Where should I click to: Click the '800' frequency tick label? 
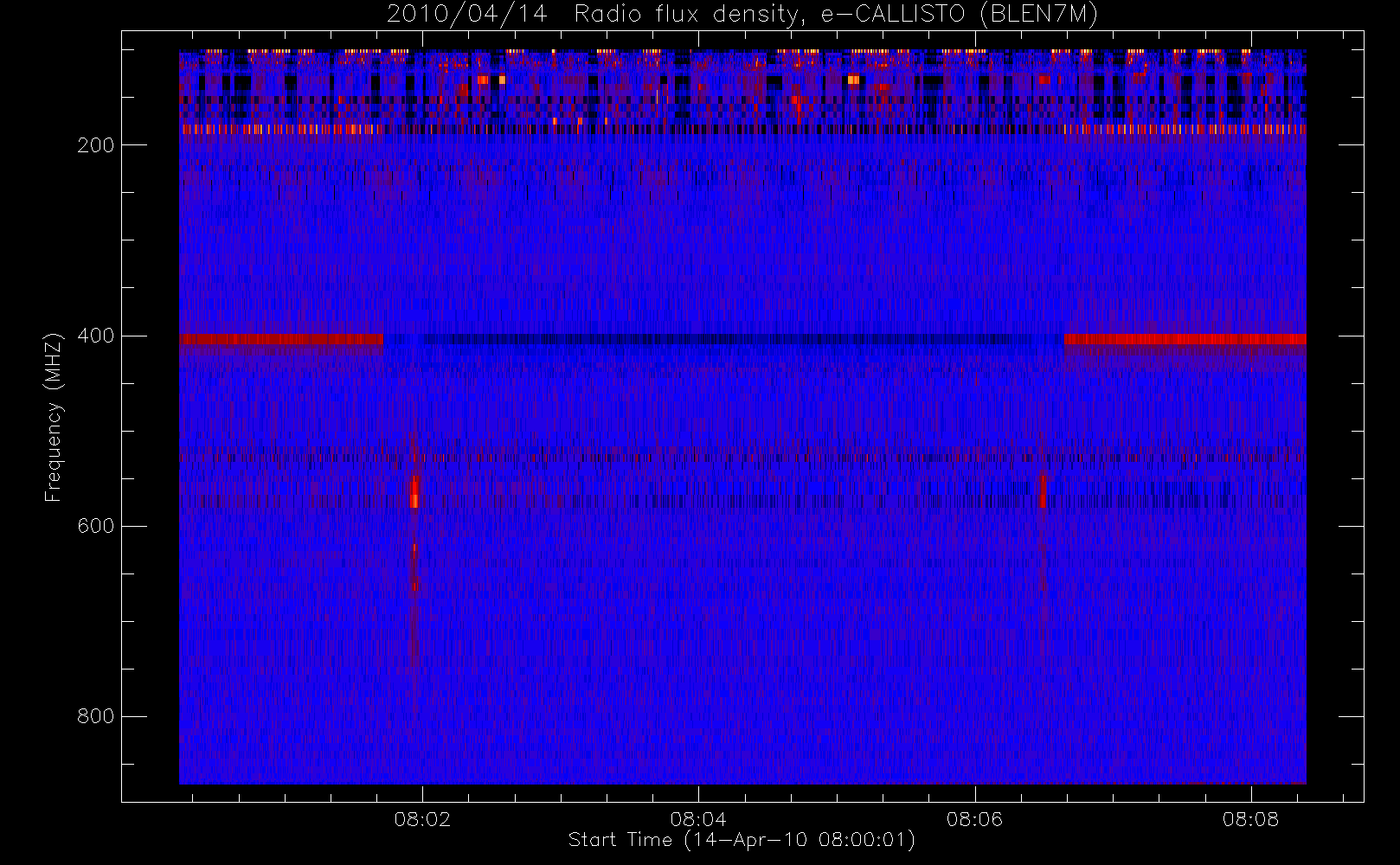(96, 716)
